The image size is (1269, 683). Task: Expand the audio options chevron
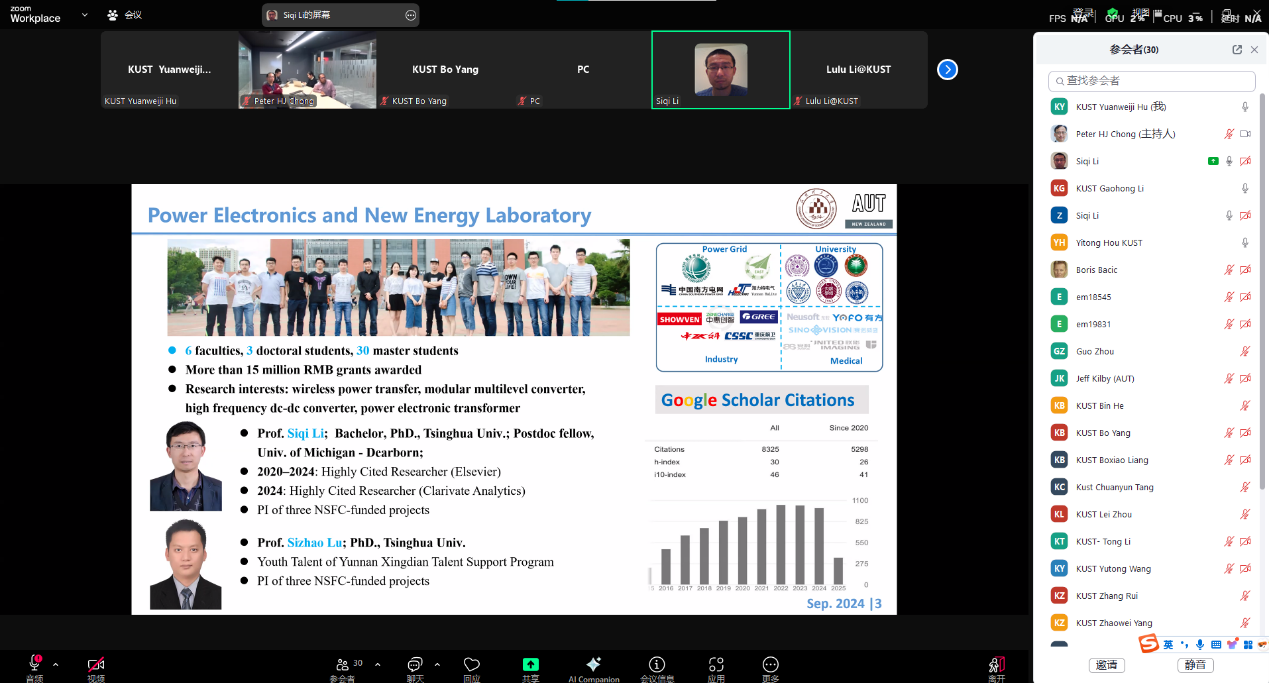[x=55, y=664]
